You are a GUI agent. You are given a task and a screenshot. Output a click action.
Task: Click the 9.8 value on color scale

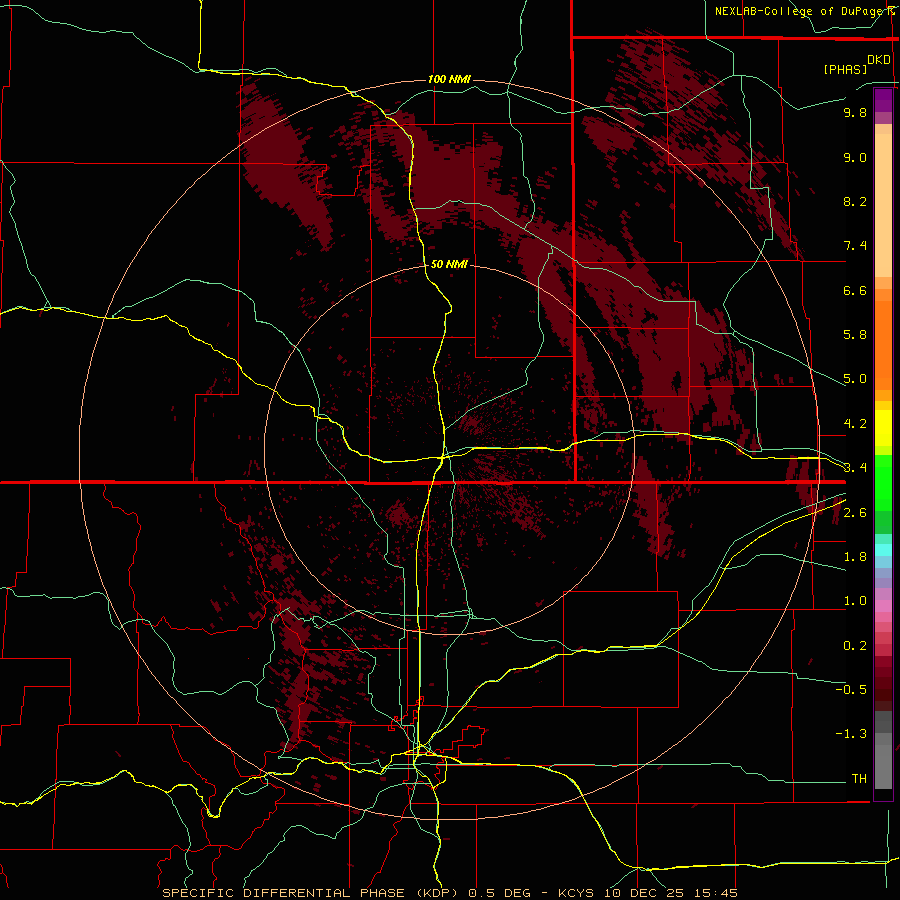855,112
